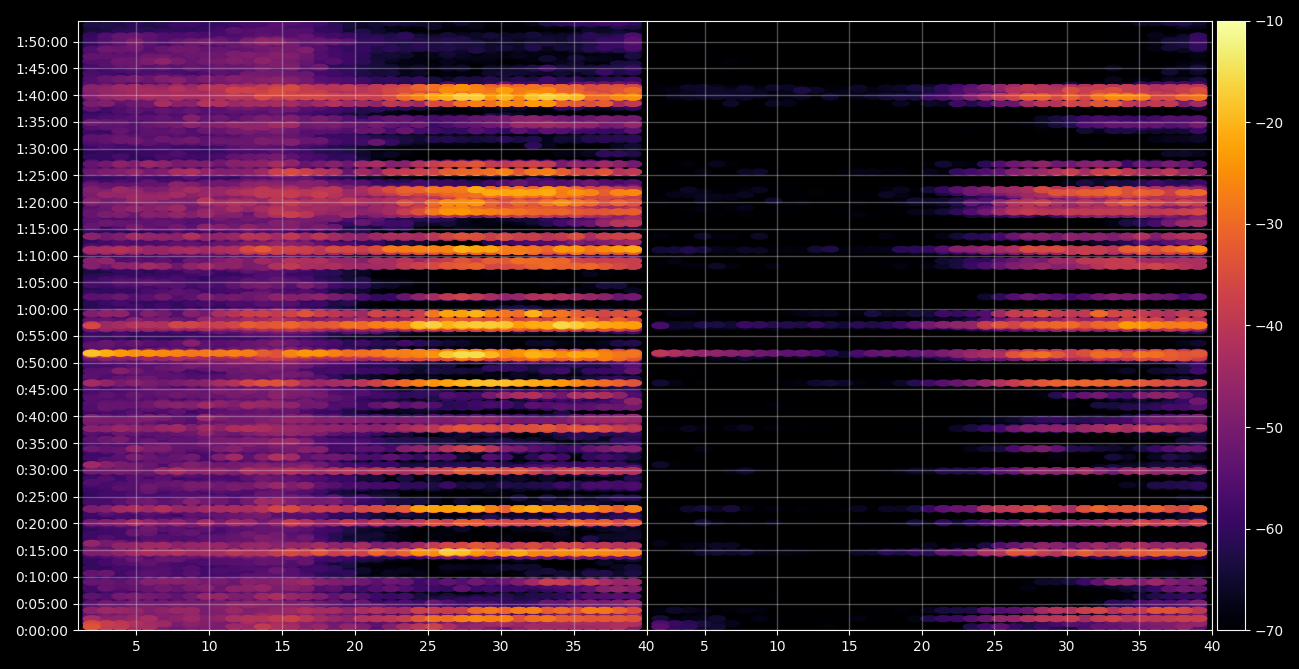Click the −70 colorbar tick label
This screenshot has height=669, width=1299.
point(1269,631)
